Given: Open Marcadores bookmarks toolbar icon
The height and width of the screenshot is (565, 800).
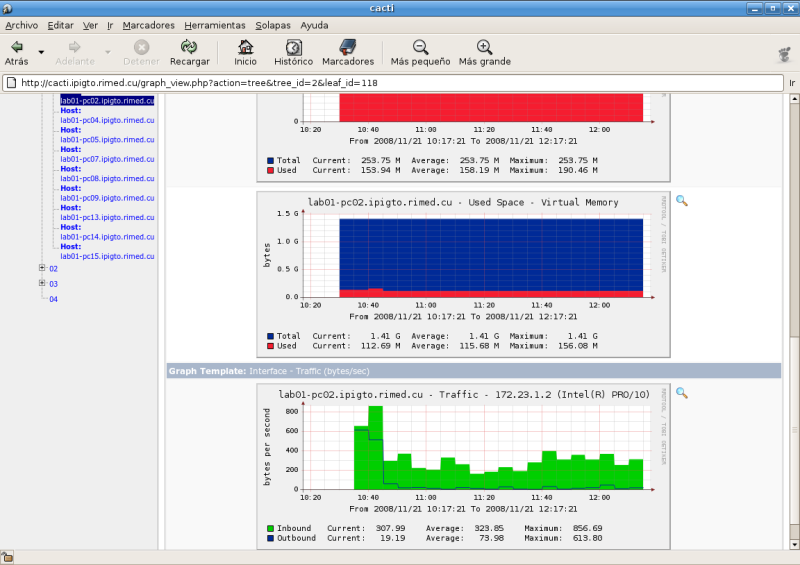Looking at the screenshot, I should pos(348,47).
